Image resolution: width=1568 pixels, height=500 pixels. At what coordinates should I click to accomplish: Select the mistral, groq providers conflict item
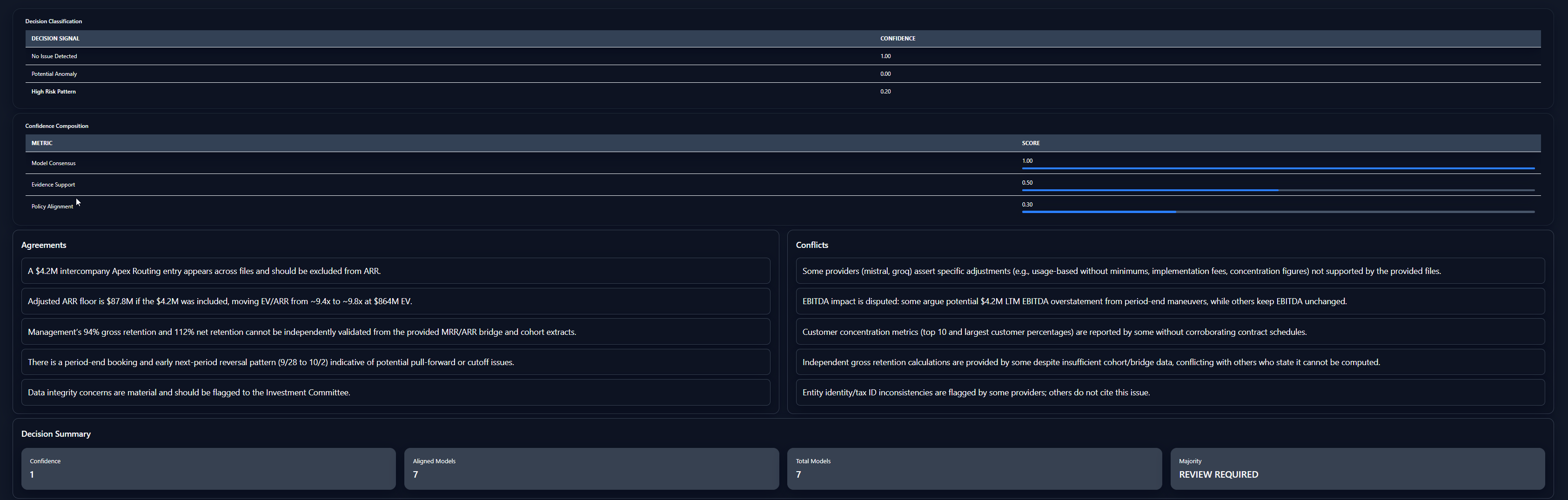1170,271
